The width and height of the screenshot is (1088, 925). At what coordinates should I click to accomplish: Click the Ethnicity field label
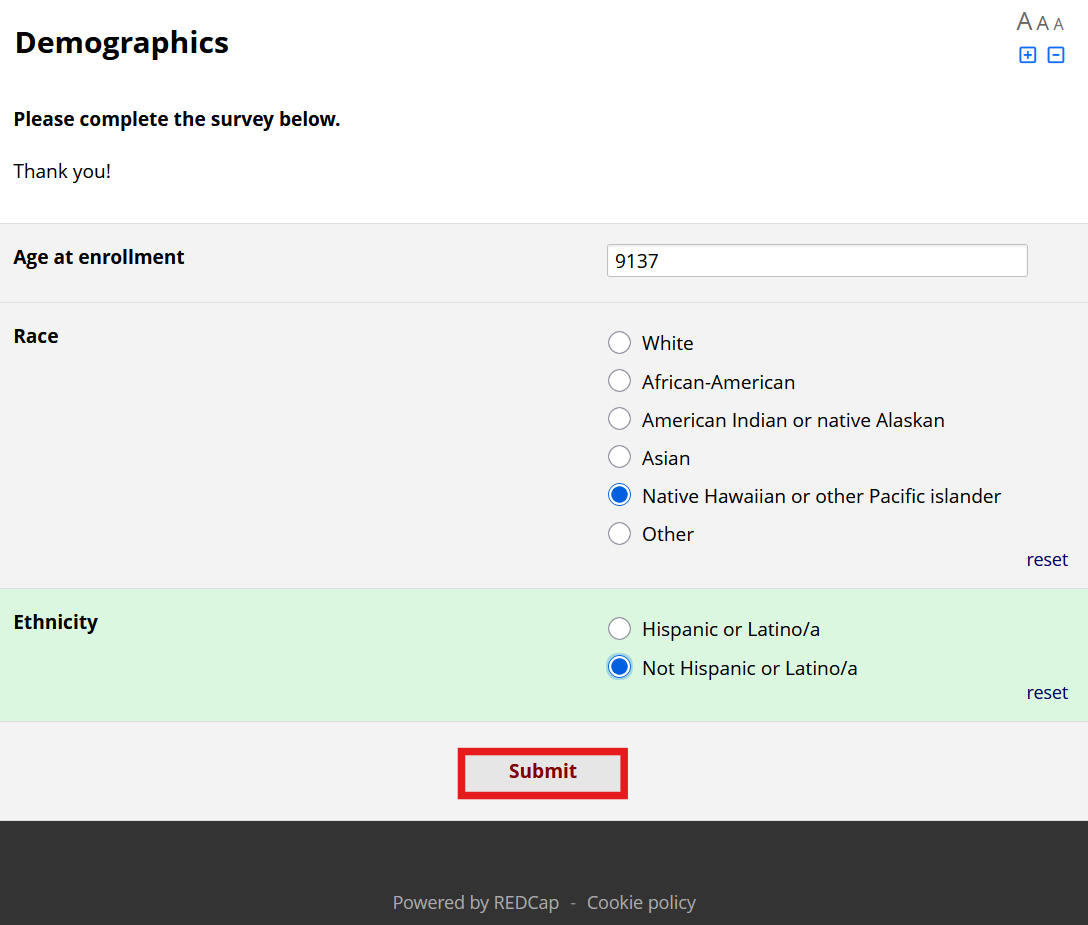(56, 622)
